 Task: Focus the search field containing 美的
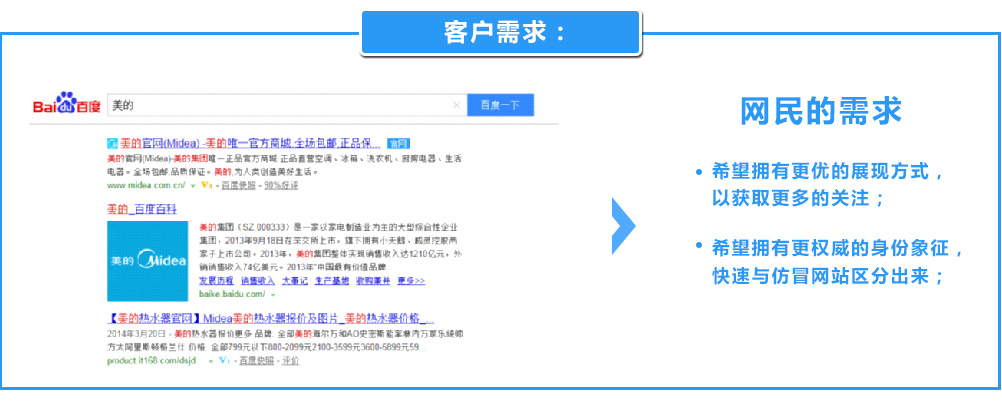(x=280, y=105)
